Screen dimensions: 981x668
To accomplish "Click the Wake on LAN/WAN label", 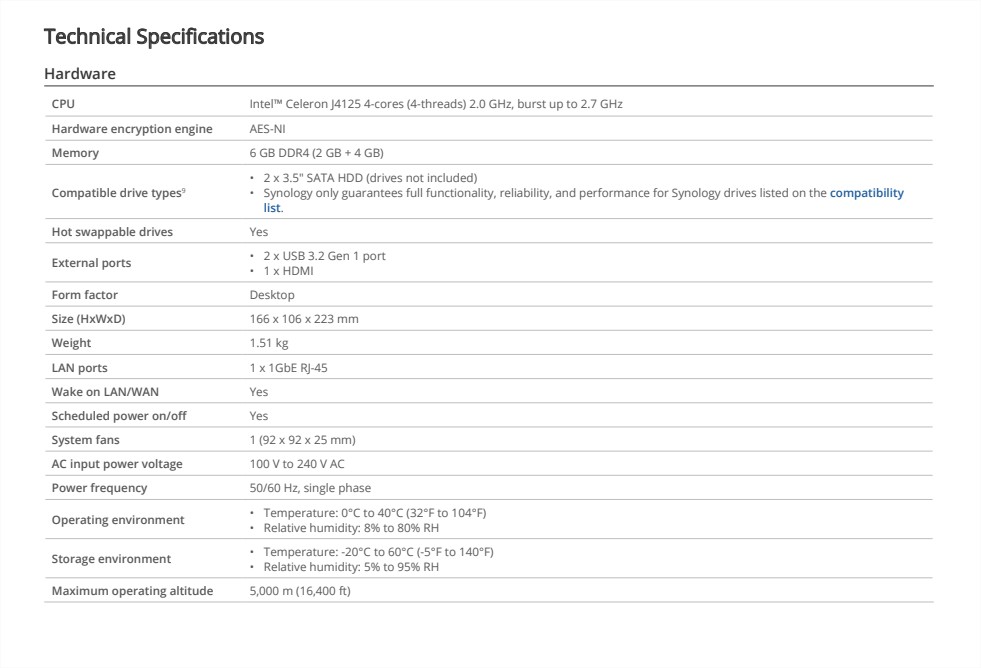I will pyautogui.click(x=105, y=392).
